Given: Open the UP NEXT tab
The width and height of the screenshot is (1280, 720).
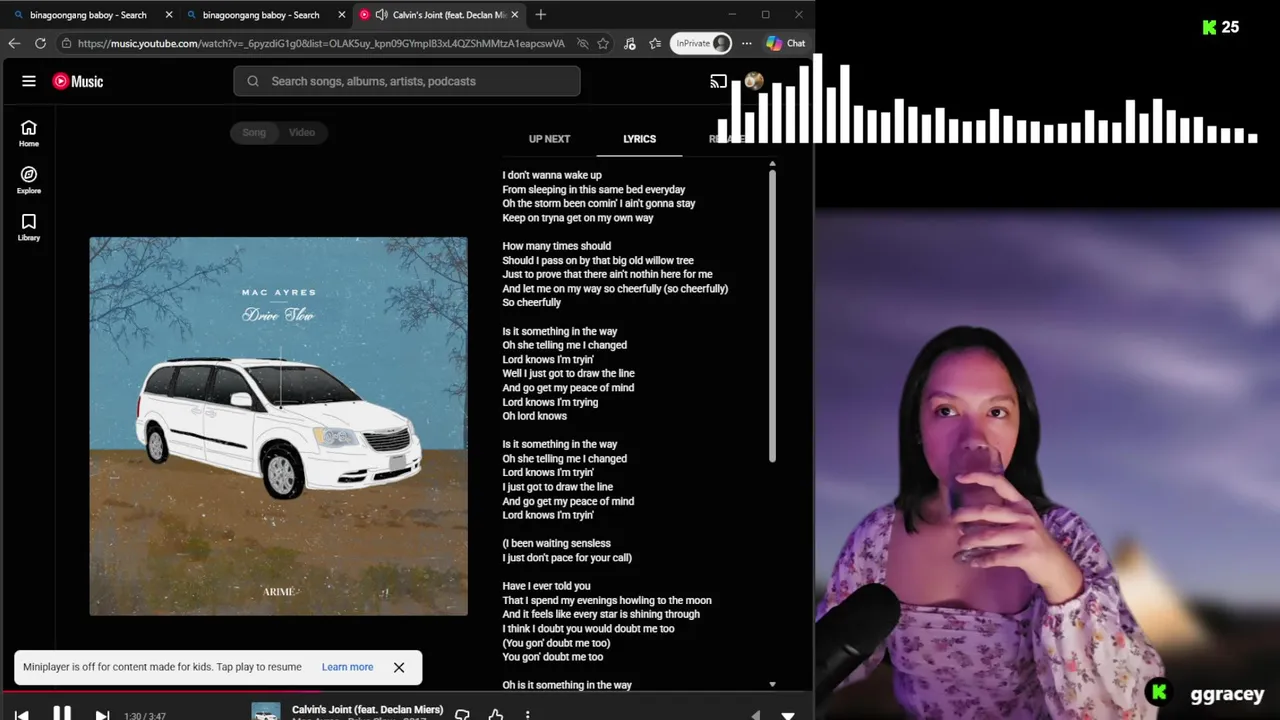Looking at the screenshot, I should coord(549,139).
